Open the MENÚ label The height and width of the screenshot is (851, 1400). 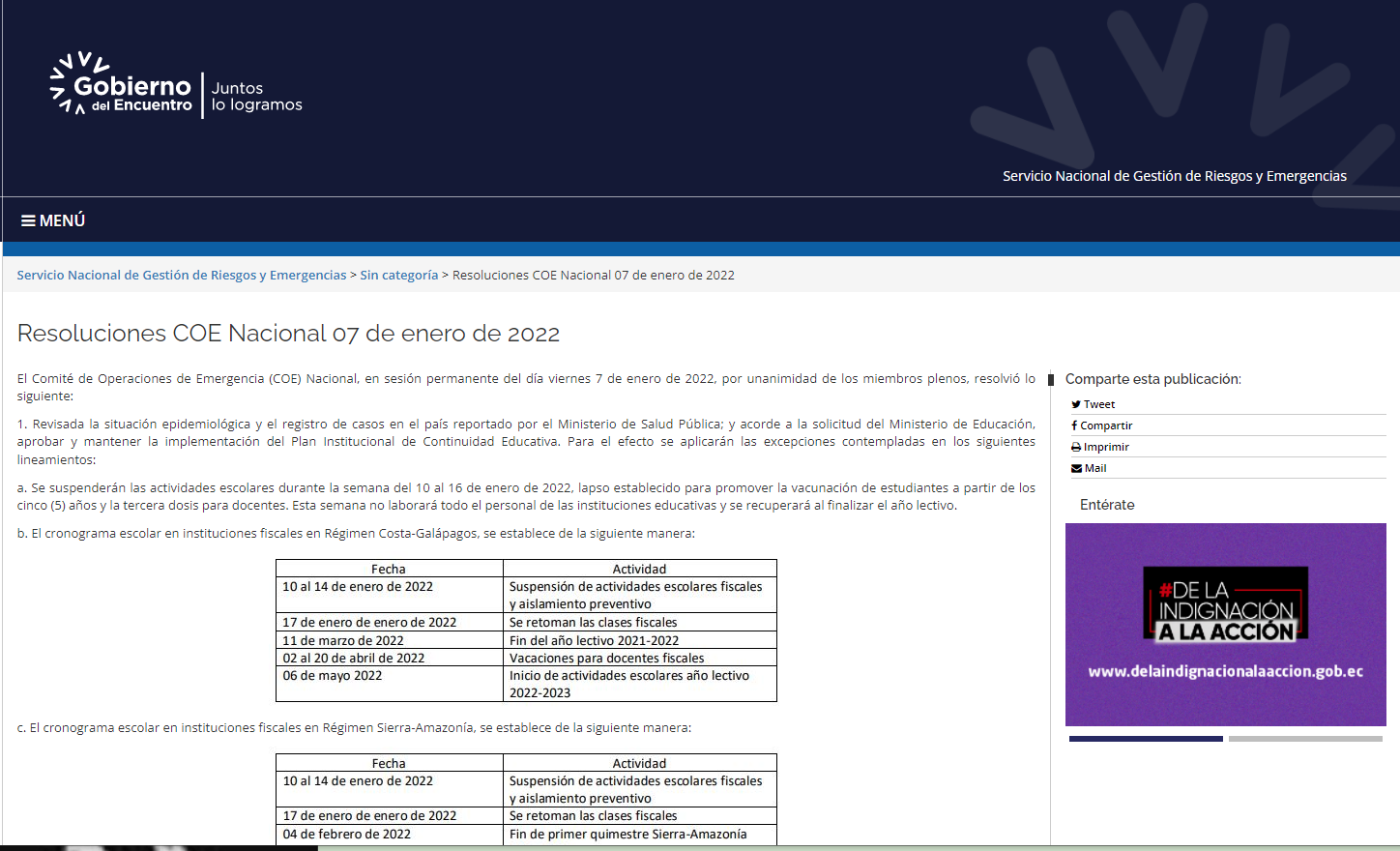tap(63, 220)
